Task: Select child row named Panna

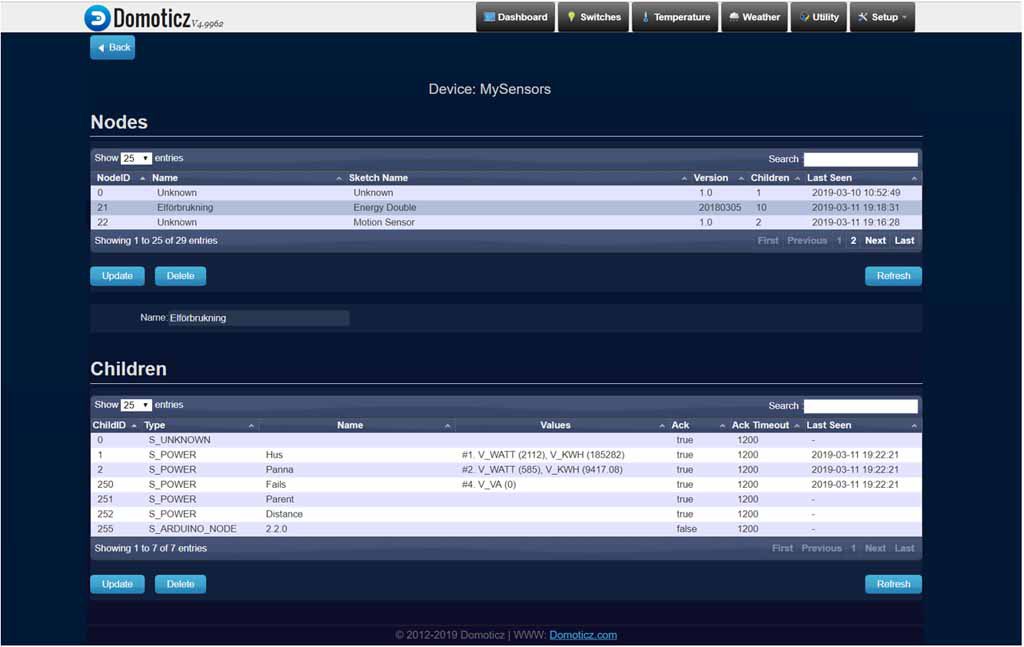Action: (506, 470)
